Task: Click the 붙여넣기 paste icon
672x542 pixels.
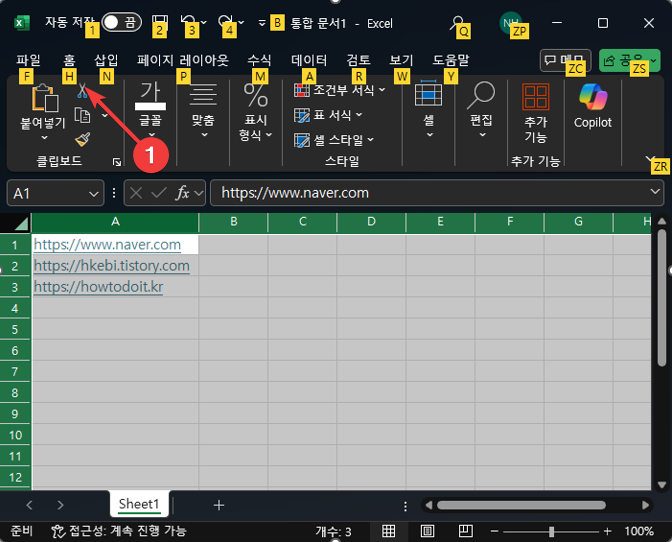Action: click(x=45, y=98)
